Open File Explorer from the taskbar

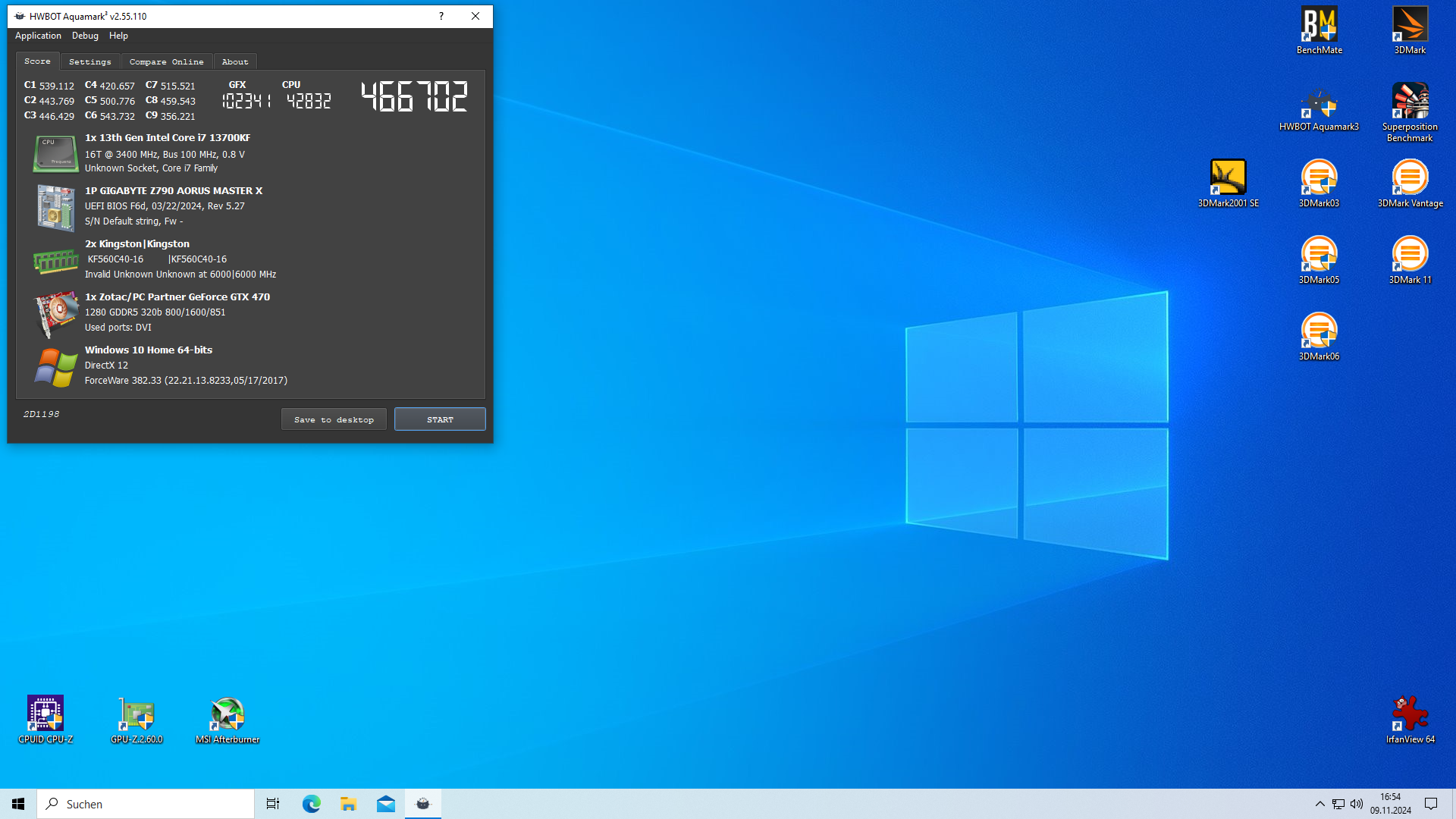click(x=348, y=804)
